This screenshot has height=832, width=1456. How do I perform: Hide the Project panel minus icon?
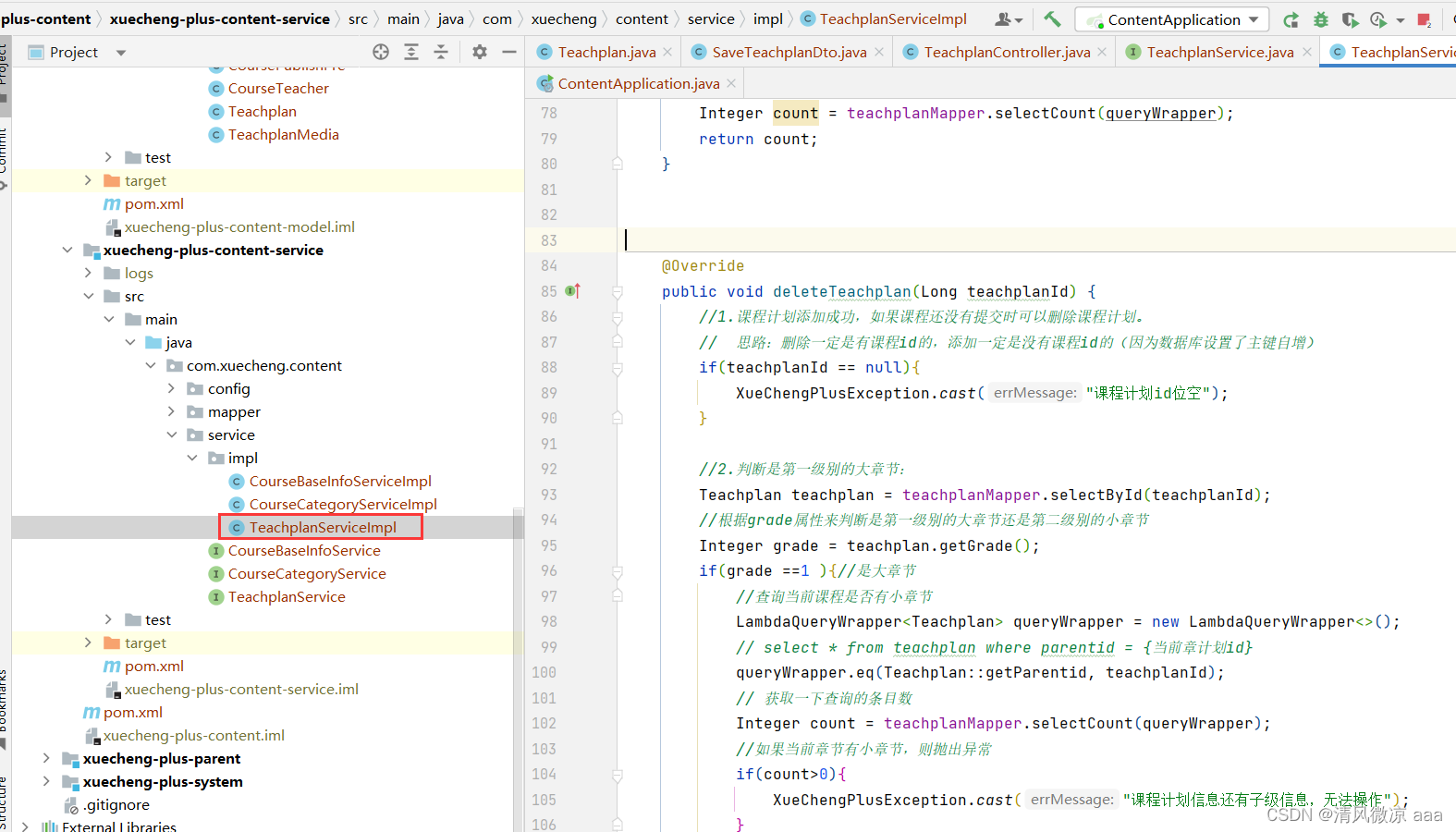[x=509, y=52]
